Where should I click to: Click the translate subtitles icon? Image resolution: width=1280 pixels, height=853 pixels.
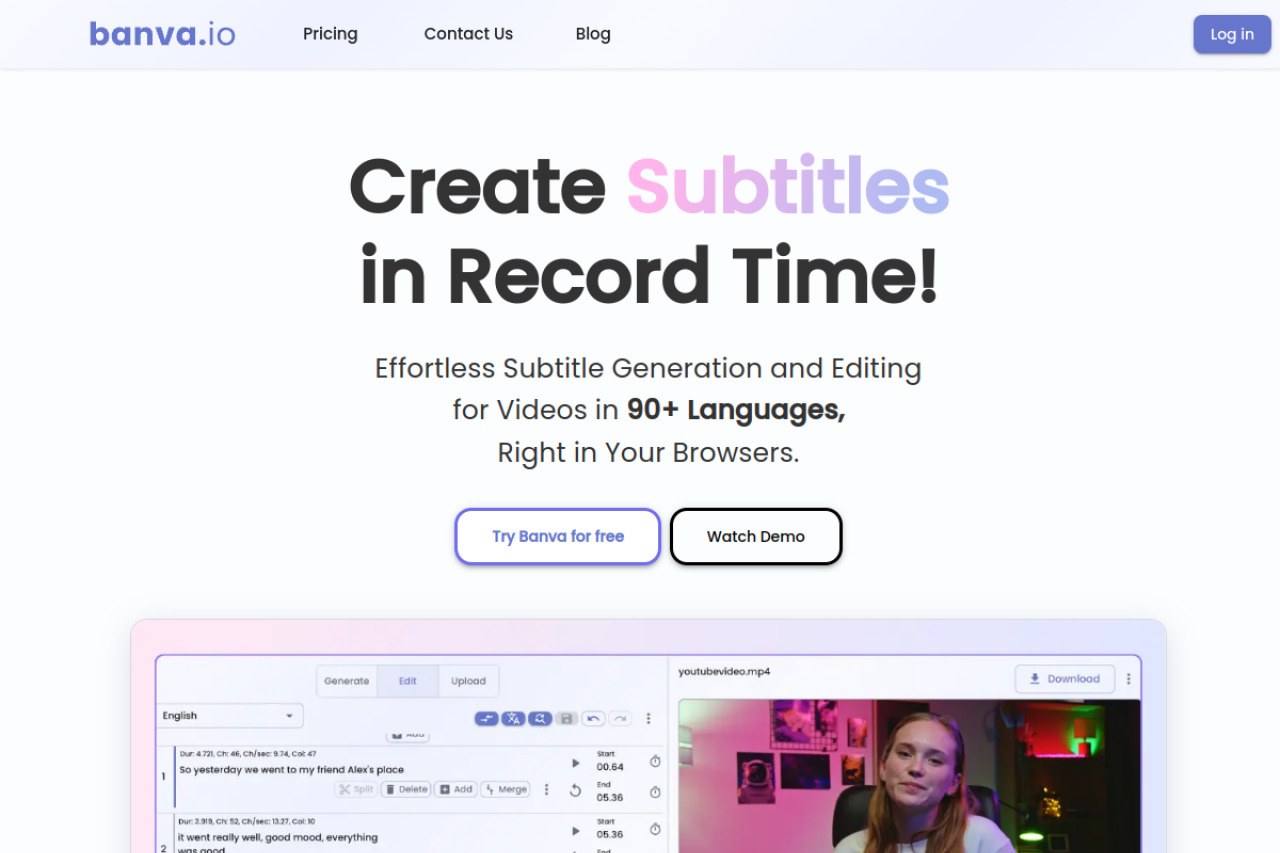click(513, 718)
